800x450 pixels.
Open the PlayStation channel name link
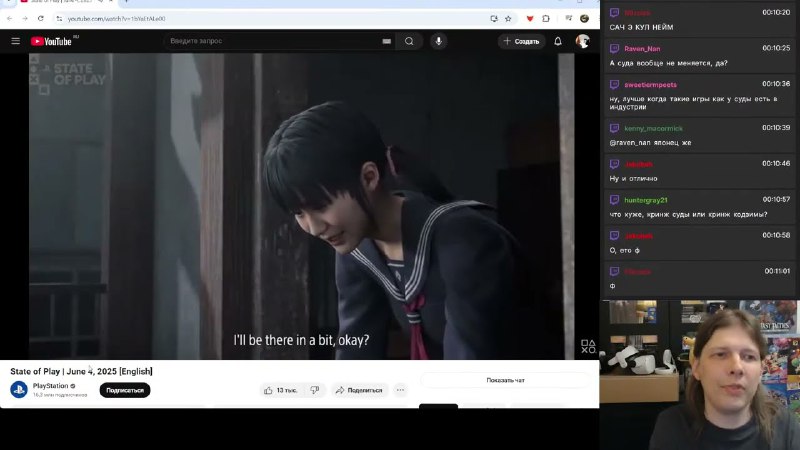point(51,386)
